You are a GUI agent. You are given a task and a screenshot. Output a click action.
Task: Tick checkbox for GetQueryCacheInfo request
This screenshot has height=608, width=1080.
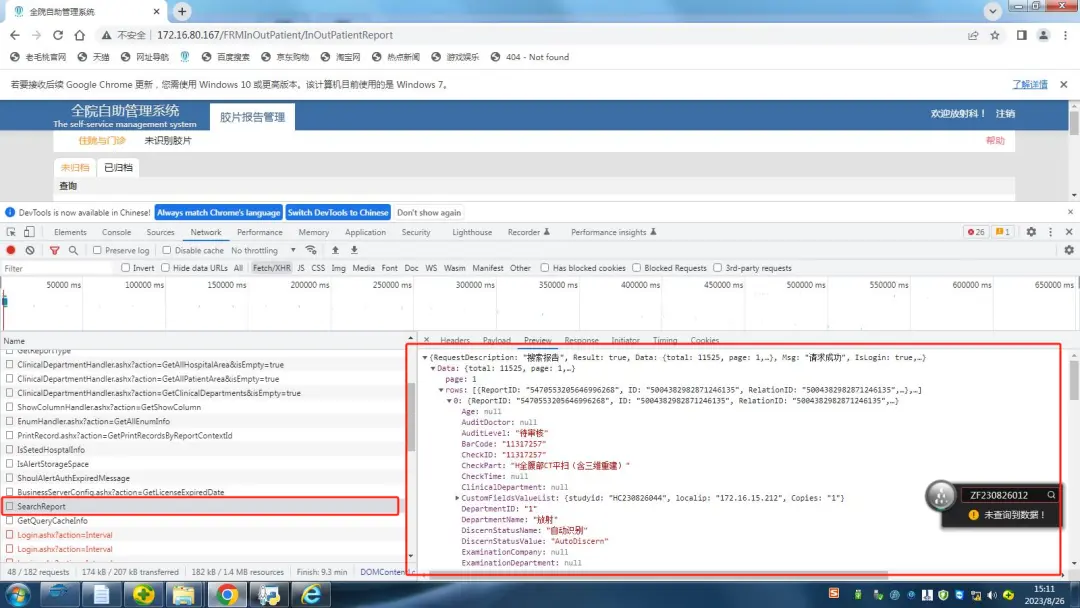click(10, 521)
